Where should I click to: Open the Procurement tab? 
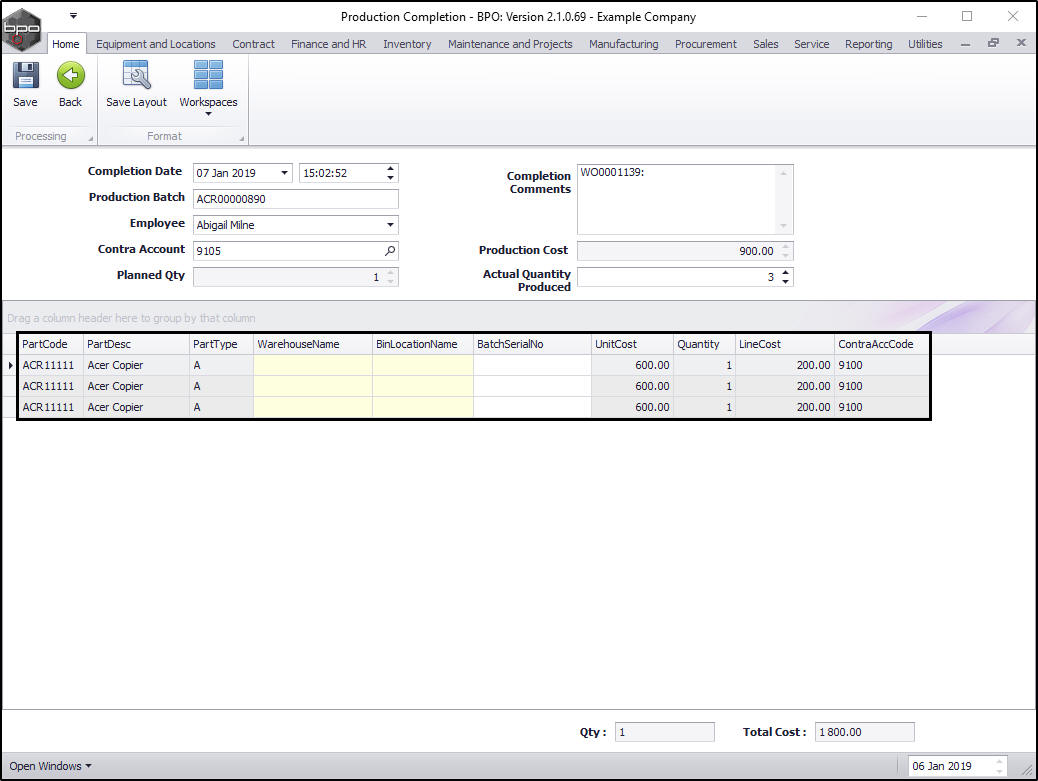pyautogui.click(x=706, y=44)
